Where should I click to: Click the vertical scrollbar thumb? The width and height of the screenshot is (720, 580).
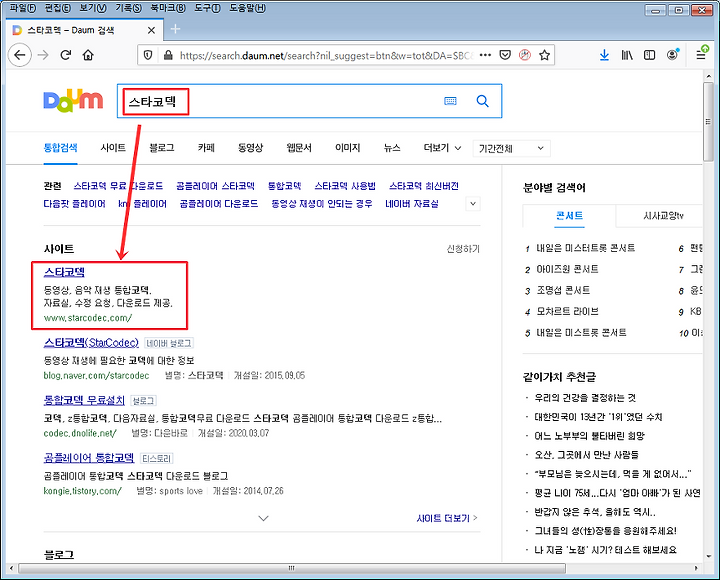709,122
